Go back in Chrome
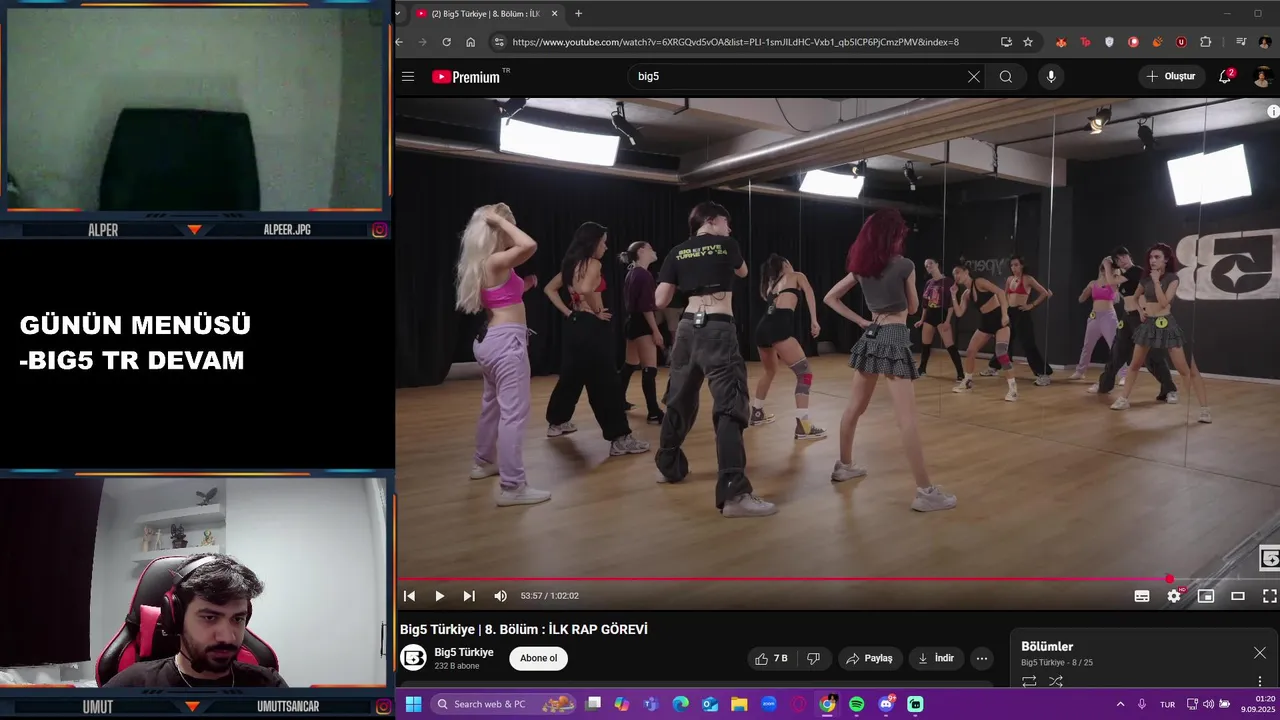This screenshot has width=1280, height=720. click(x=399, y=42)
